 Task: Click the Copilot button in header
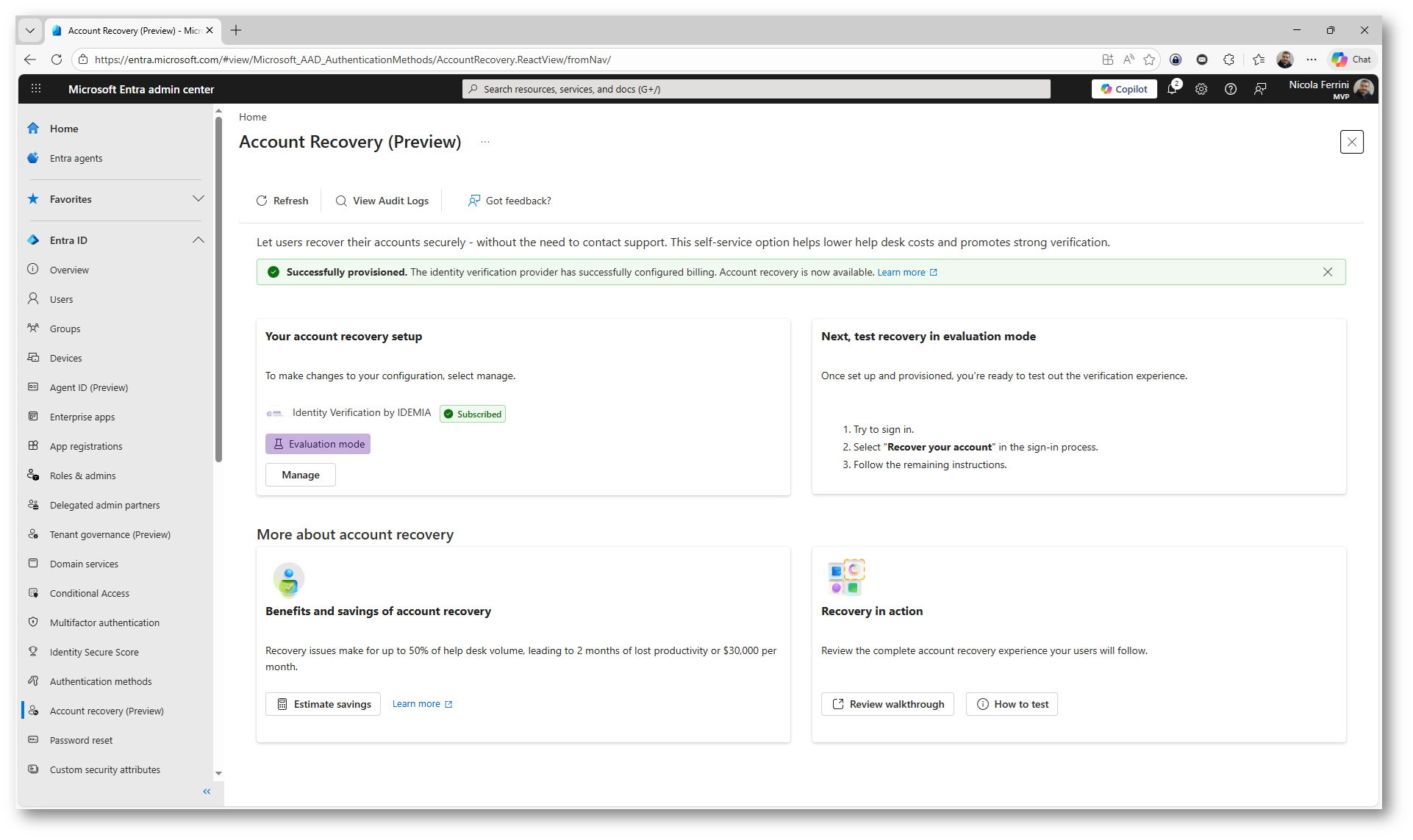point(1124,89)
